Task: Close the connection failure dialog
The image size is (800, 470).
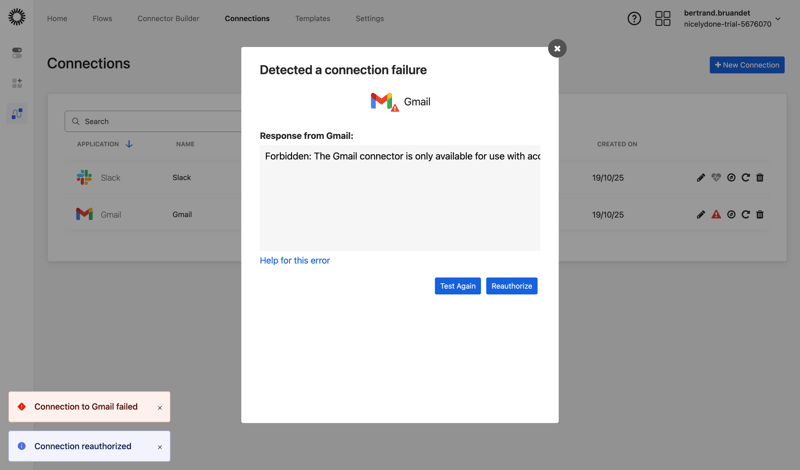Action: point(557,48)
